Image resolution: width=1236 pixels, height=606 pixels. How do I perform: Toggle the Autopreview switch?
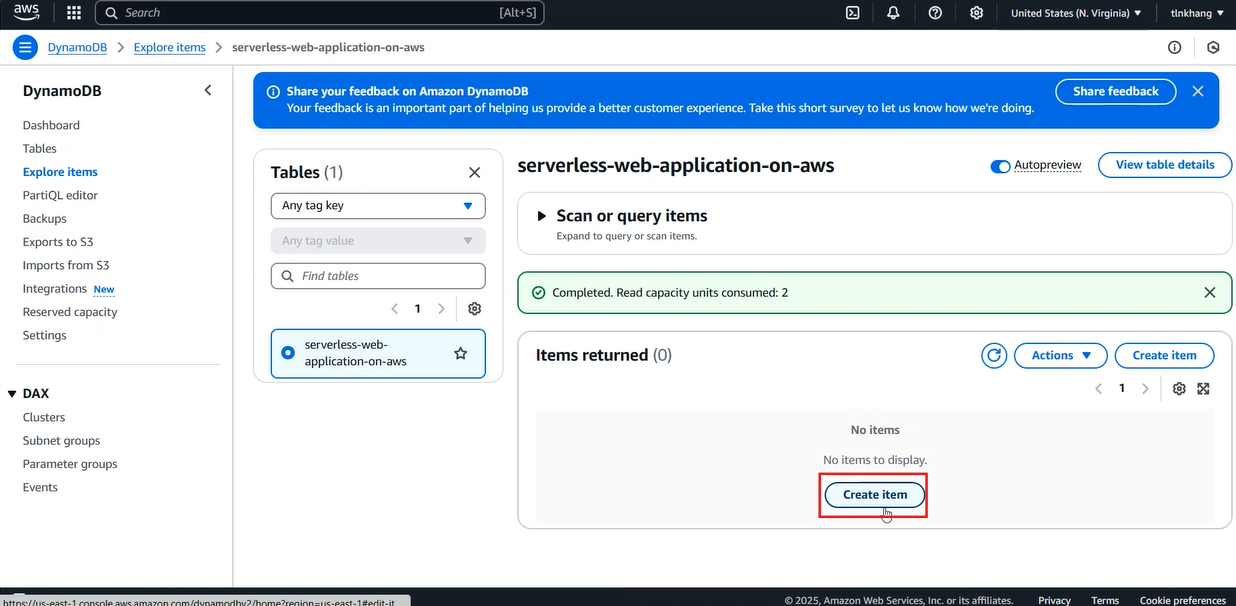1000,166
